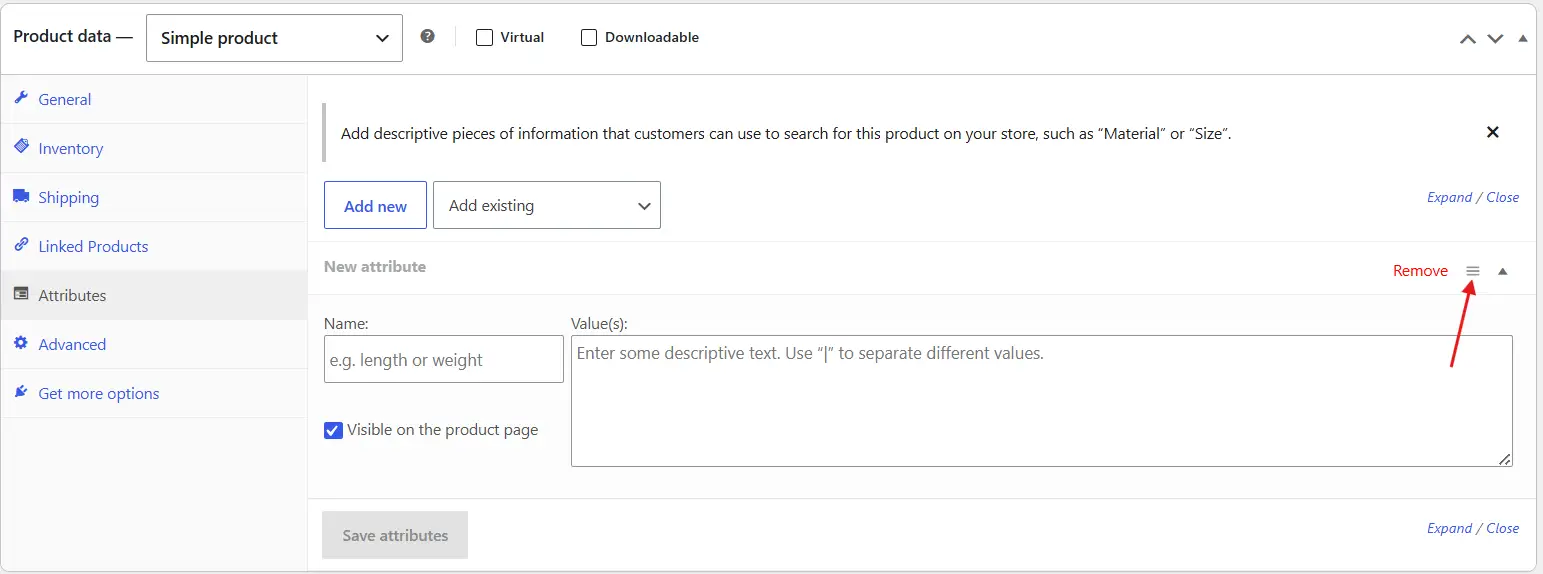Collapse the New attribute section
Viewport: 1543px width, 574px height.
[x=1503, y=271]
